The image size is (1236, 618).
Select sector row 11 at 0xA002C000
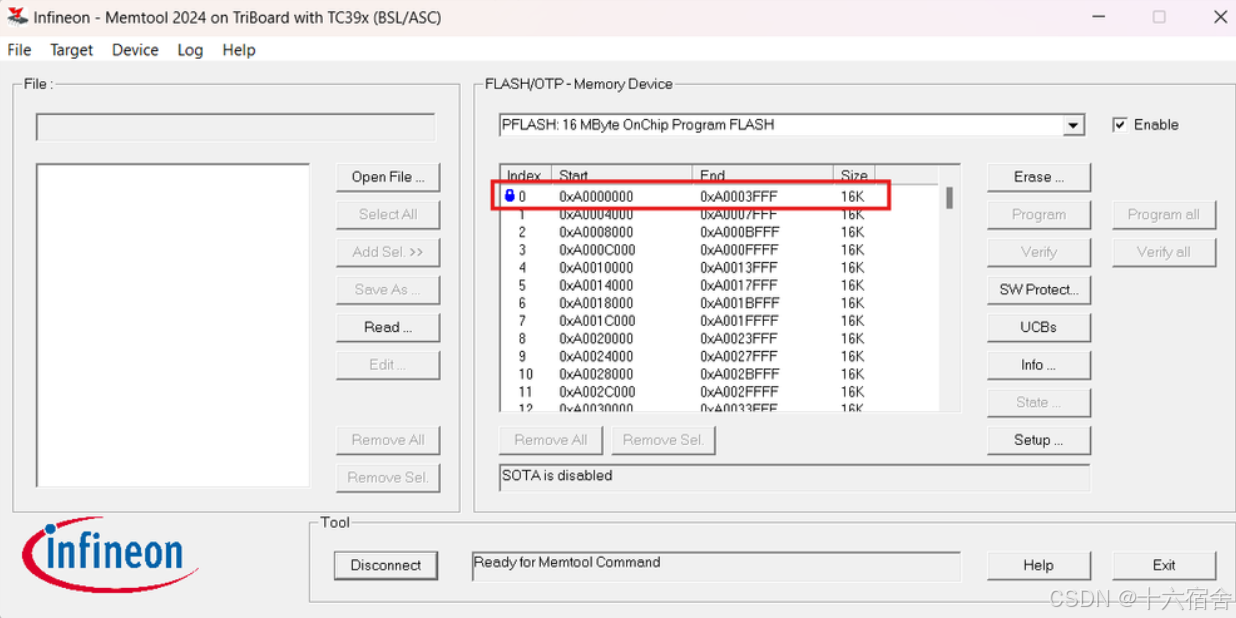[x=720, y=392]
